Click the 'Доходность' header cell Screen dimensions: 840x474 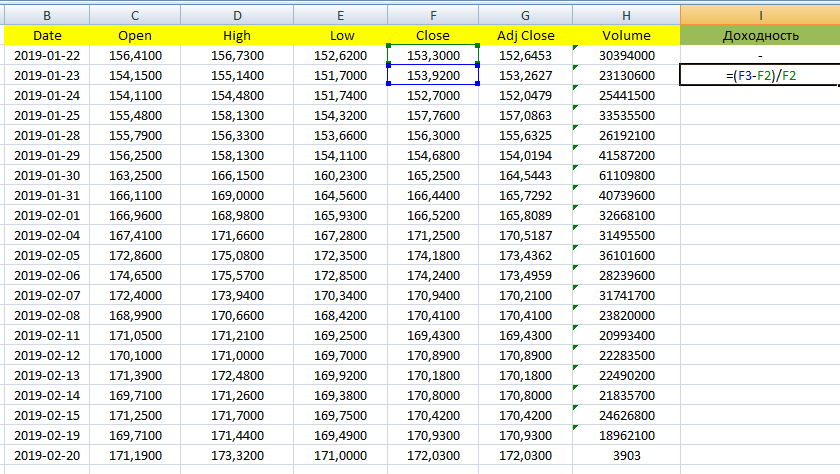(x=760, y=35)
